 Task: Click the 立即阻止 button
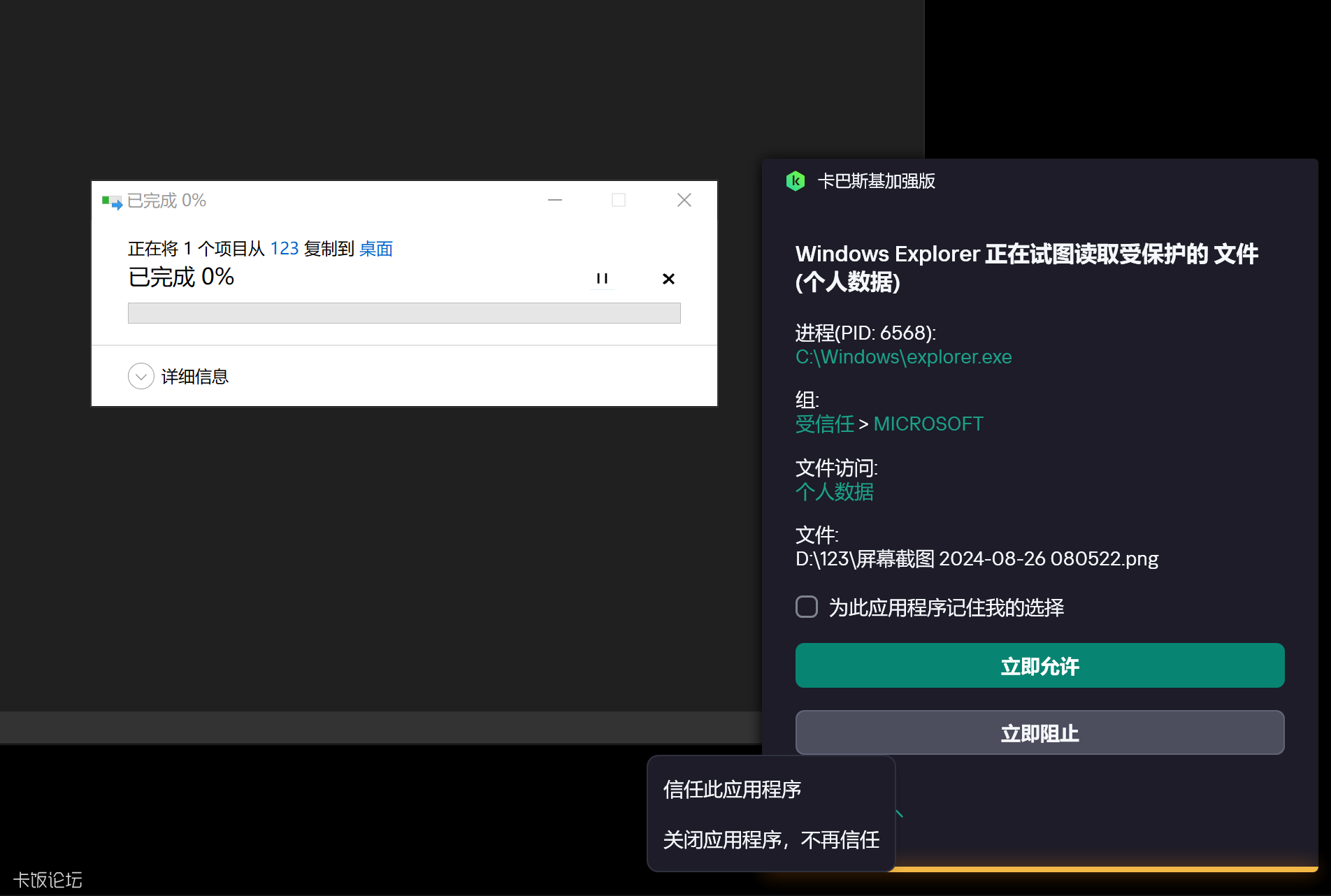tap(1039, 732)
